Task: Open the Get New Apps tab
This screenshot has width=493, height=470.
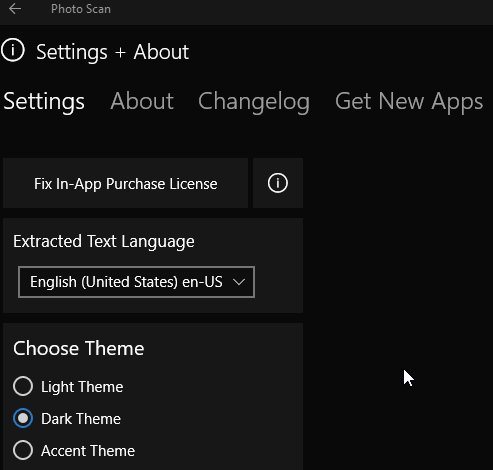Action: (x=409, y=102)
